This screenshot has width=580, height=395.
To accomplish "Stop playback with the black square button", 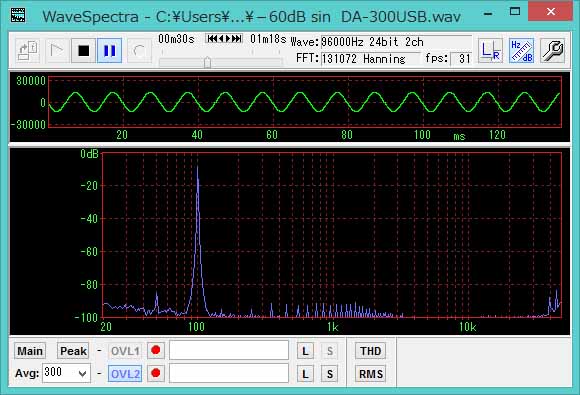I will 84,51.
